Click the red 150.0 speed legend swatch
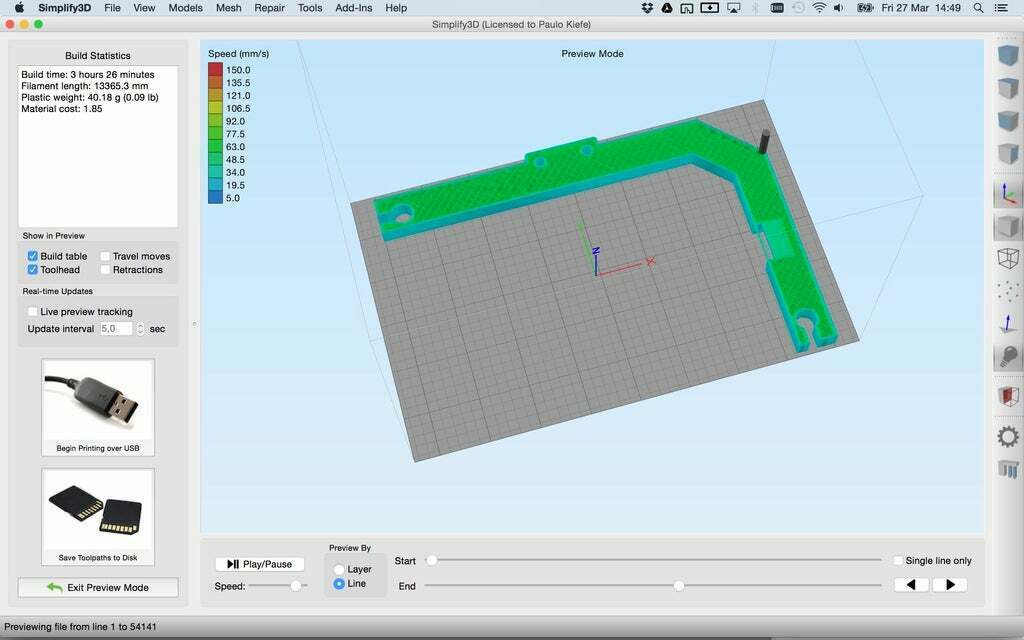 [x=216, y=70]
